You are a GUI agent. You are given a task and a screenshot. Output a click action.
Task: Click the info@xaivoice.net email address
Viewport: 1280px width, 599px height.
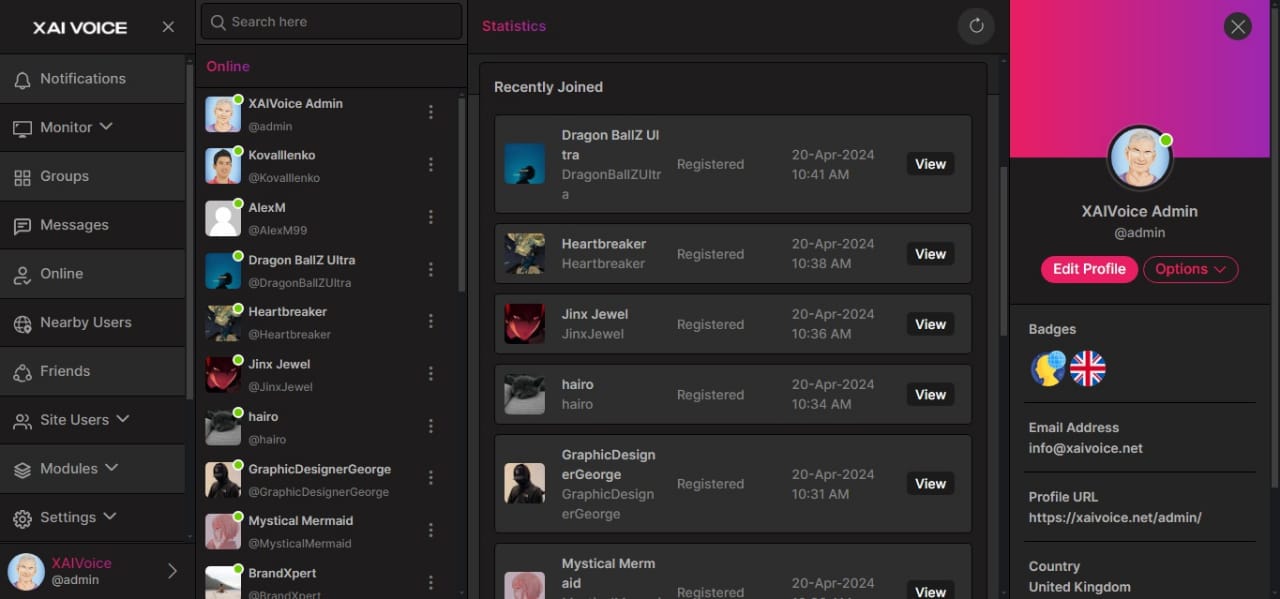tap(1085, 448)
